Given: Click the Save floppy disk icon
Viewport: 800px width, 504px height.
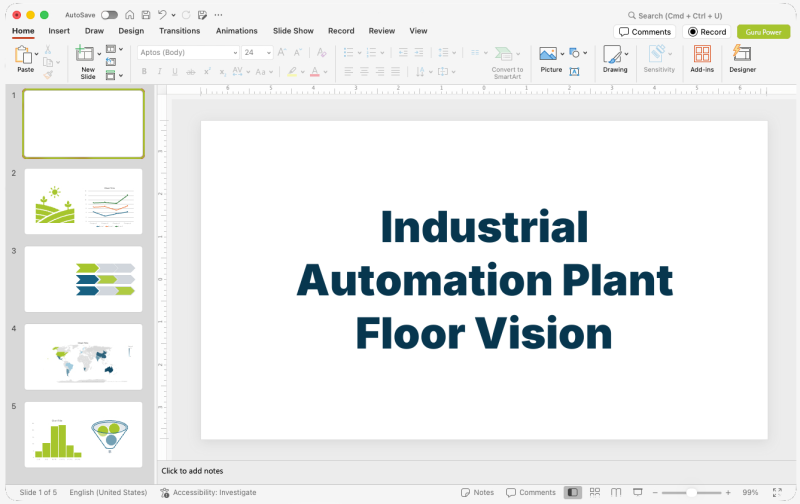Looking at the screenshot, I should pos(146,15).
